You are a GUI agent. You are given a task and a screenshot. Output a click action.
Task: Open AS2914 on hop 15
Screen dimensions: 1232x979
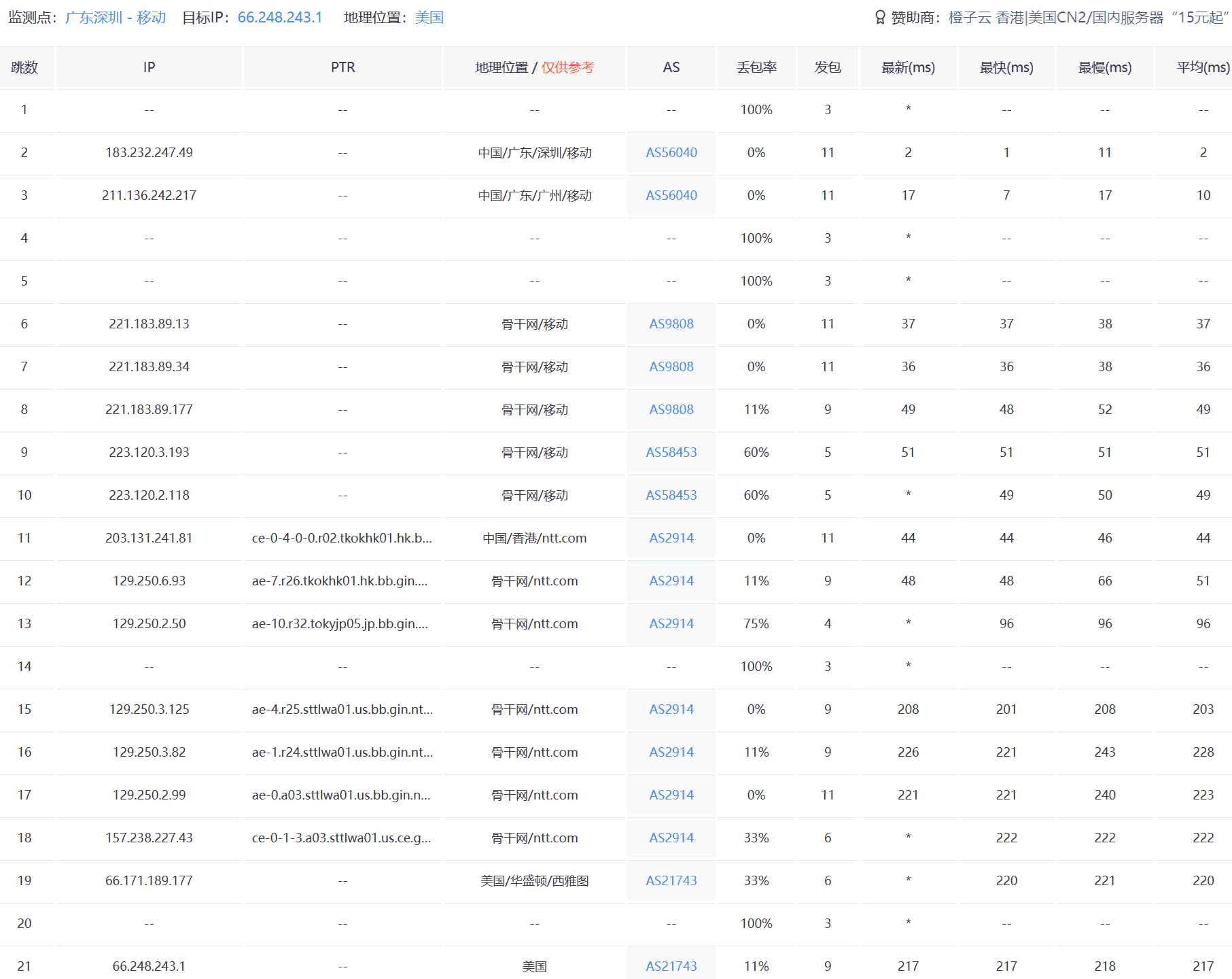671,709
